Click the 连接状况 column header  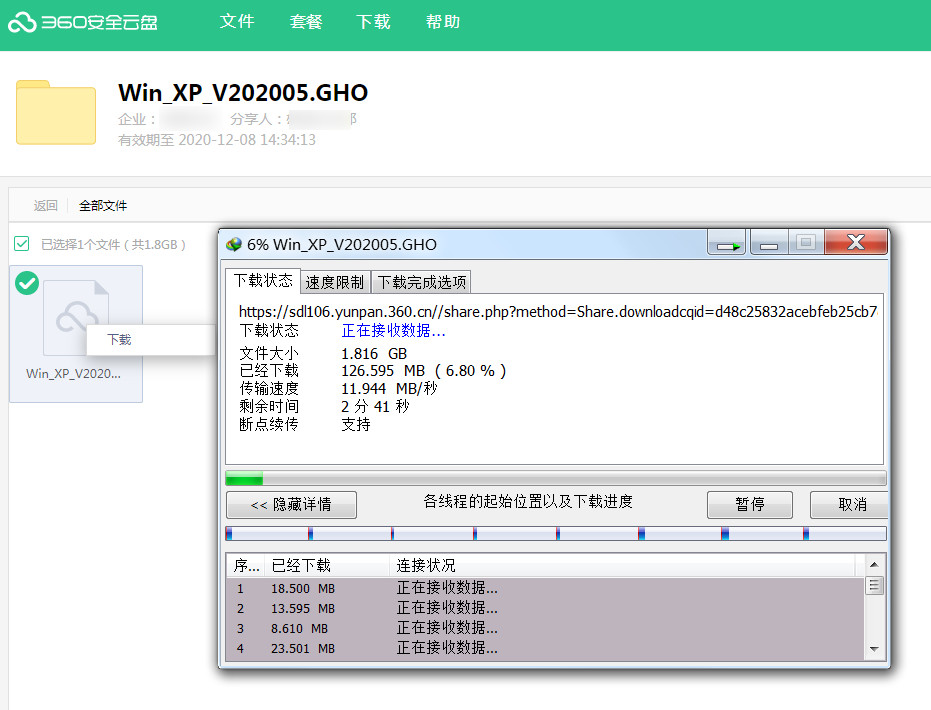pyautogui.click(x=622, y=566)
